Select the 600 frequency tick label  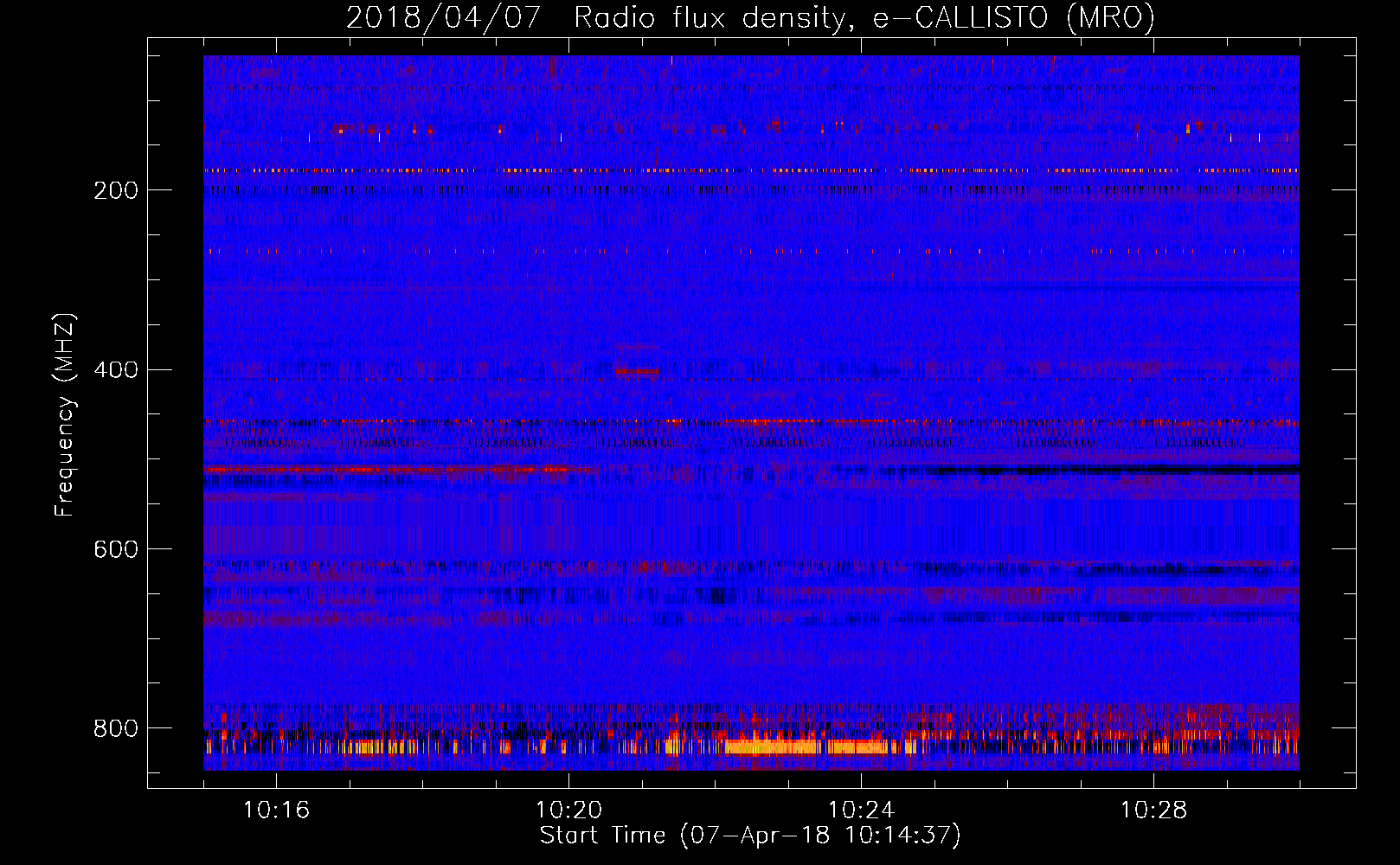116,550
